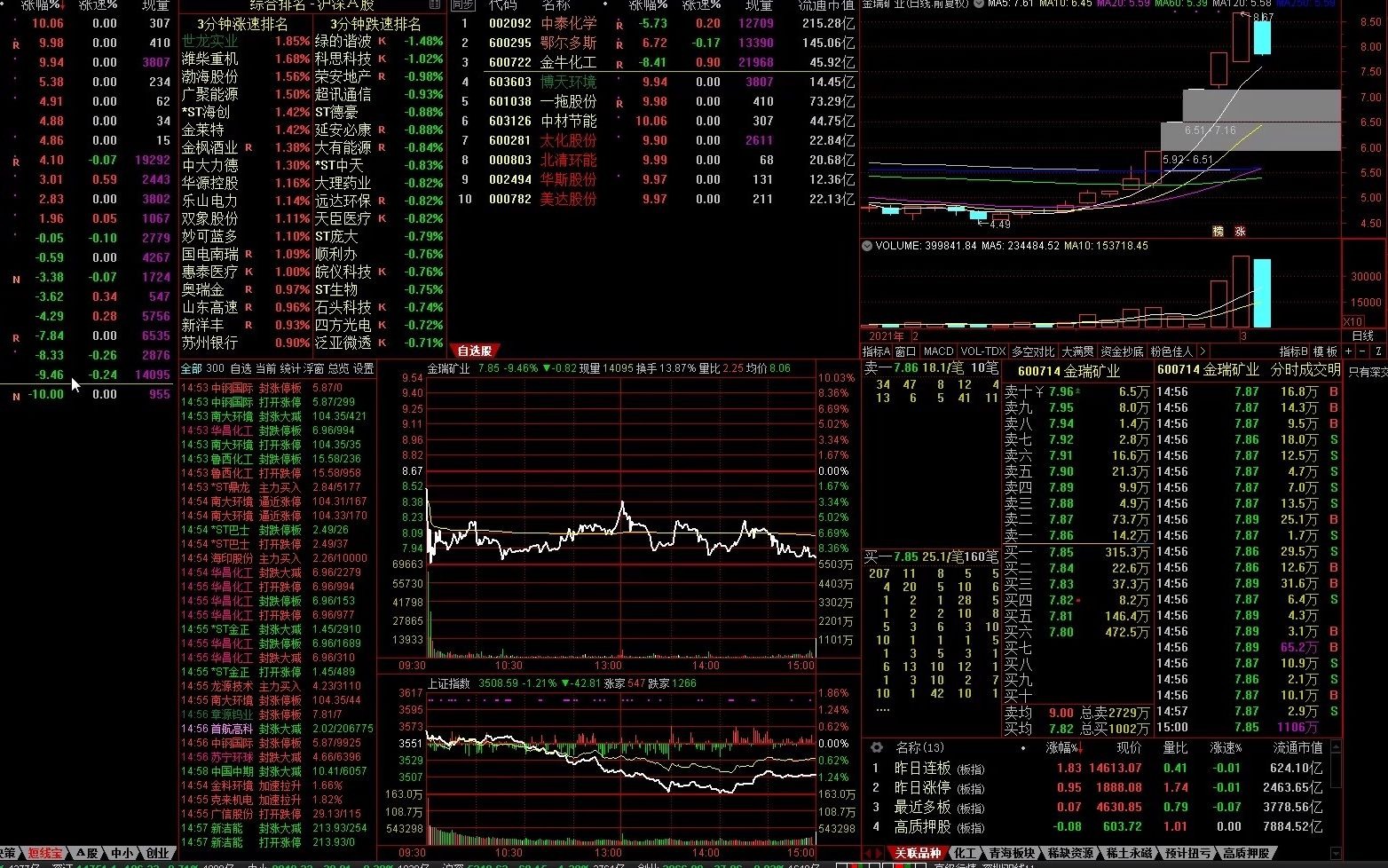Open the 日线 period selector

point(1362,335)
